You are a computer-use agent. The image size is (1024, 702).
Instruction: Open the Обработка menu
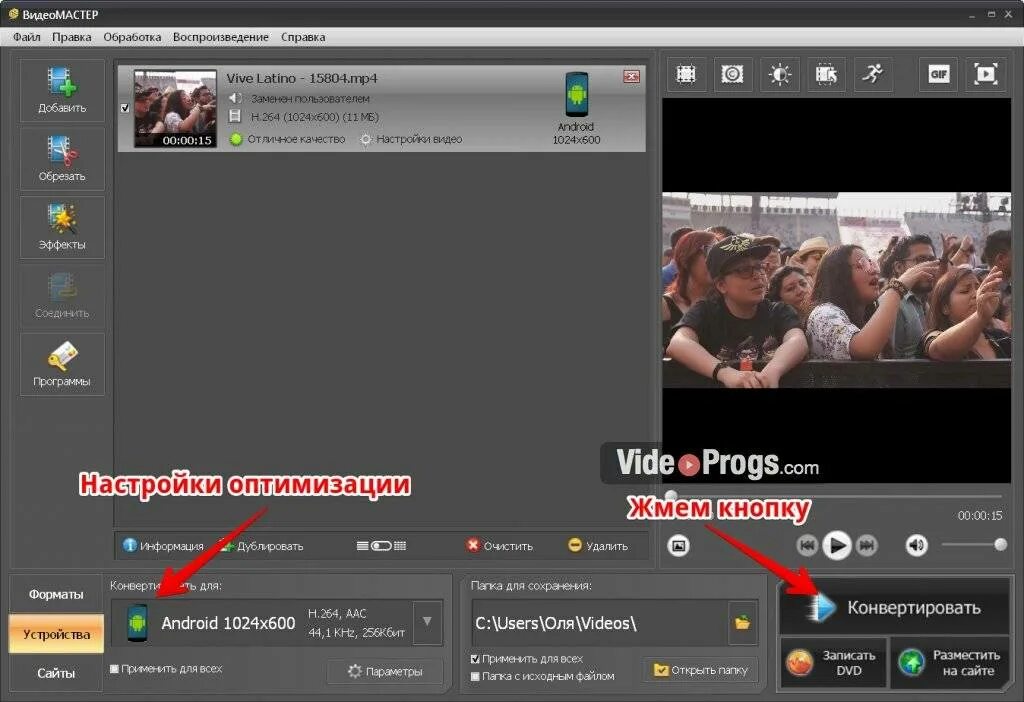click(133, 37)
